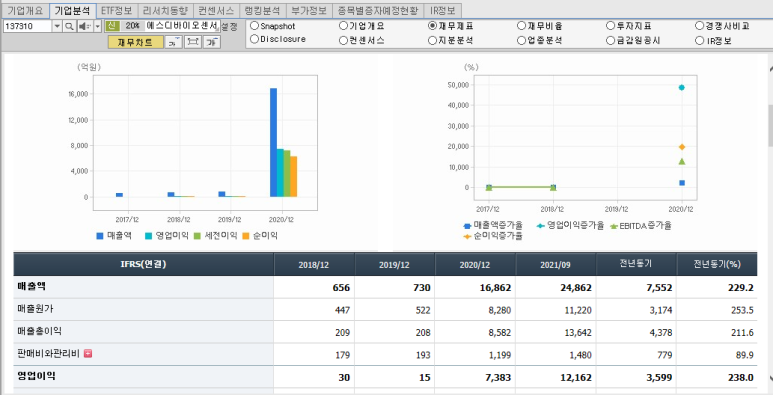Switch to the 랭킹분석 tab
Image resolution: width=773 pixels, height=395 pixels.
[262, 10]
